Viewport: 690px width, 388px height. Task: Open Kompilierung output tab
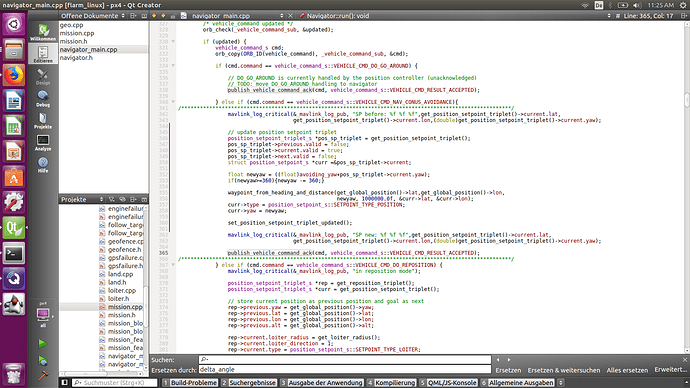click(x=391, y=383)
